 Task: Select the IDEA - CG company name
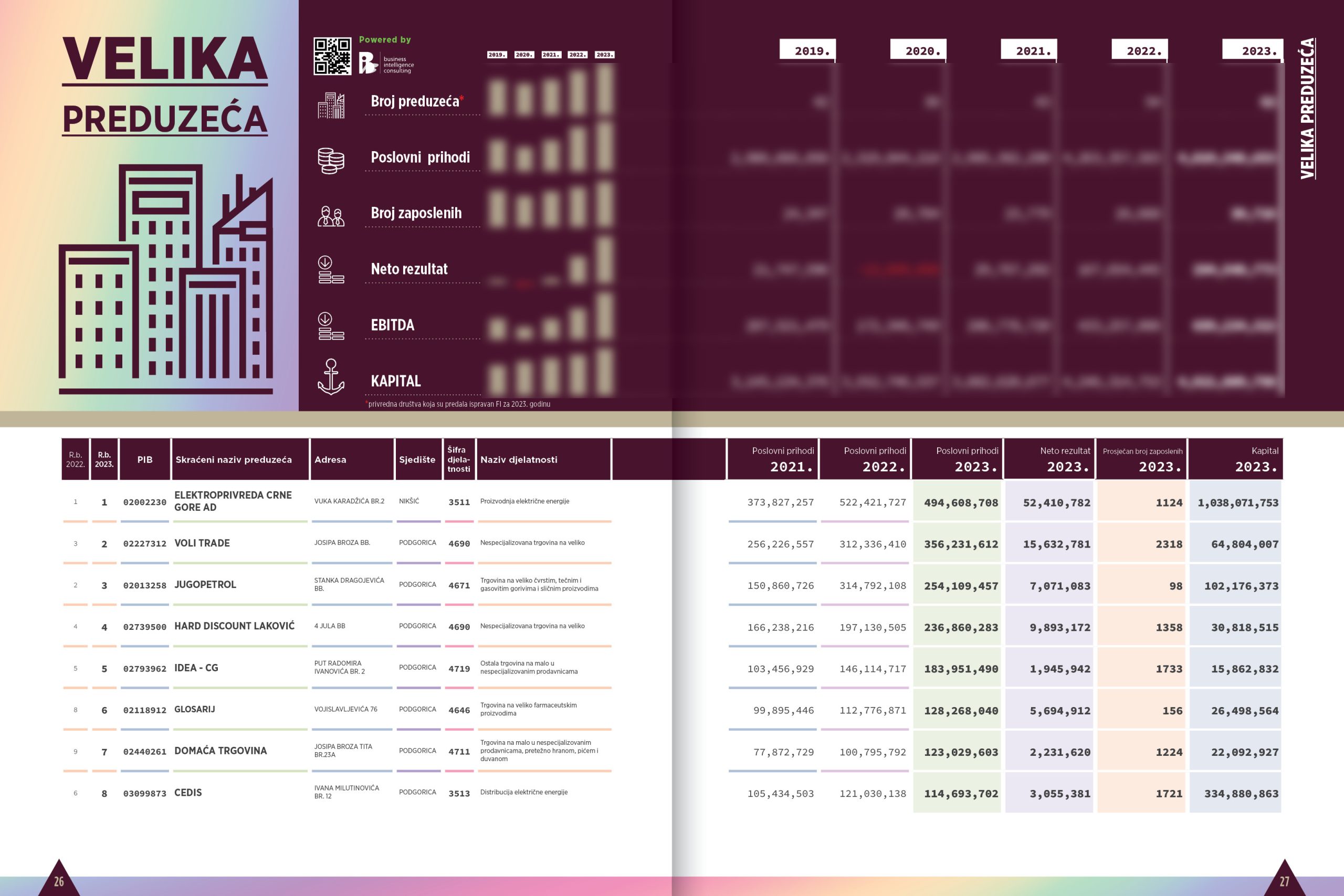point(196,668)
